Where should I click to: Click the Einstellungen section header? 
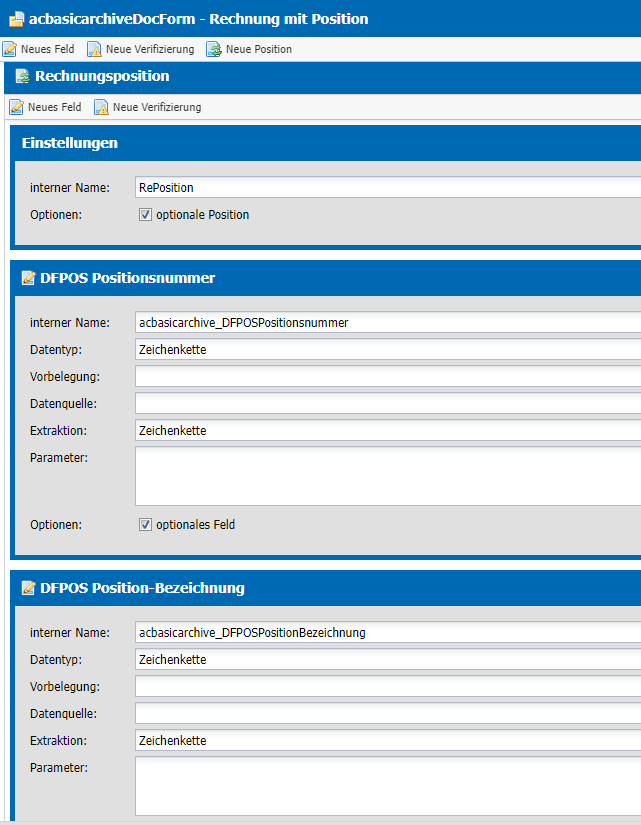pyautogui.click(x=70, y=143)
